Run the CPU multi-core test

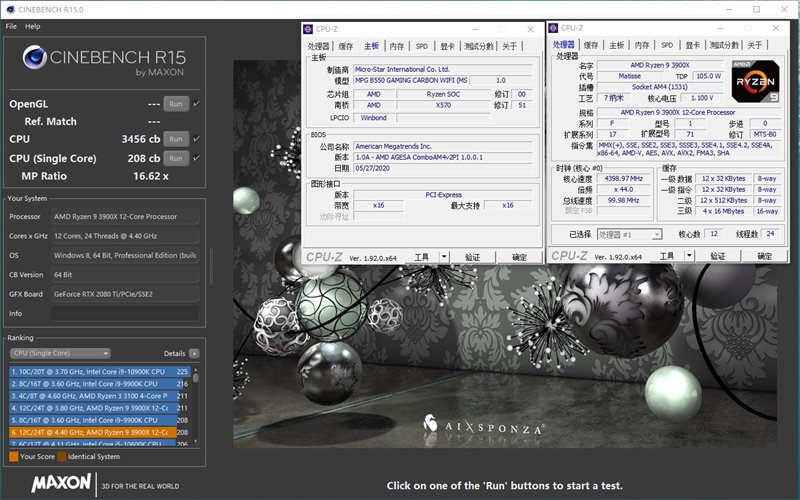[x=176, y=139]
